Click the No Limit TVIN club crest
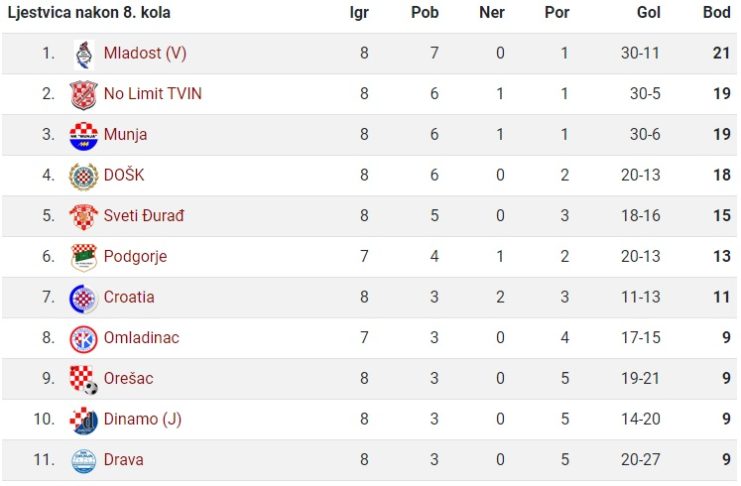Screen dimensions: 741x486 (84, 95)
